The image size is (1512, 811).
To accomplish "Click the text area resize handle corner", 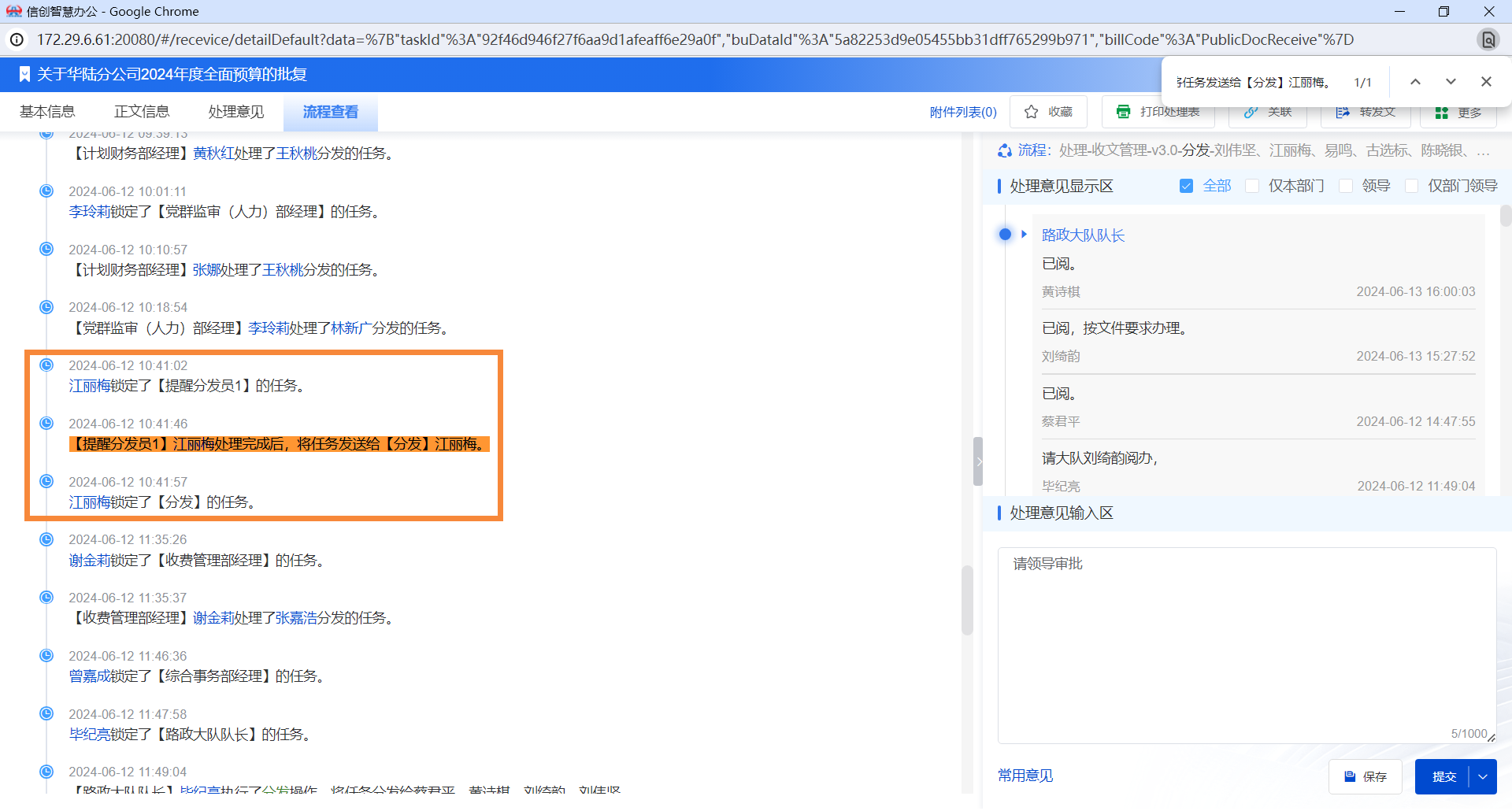I will coord(1491,738).
